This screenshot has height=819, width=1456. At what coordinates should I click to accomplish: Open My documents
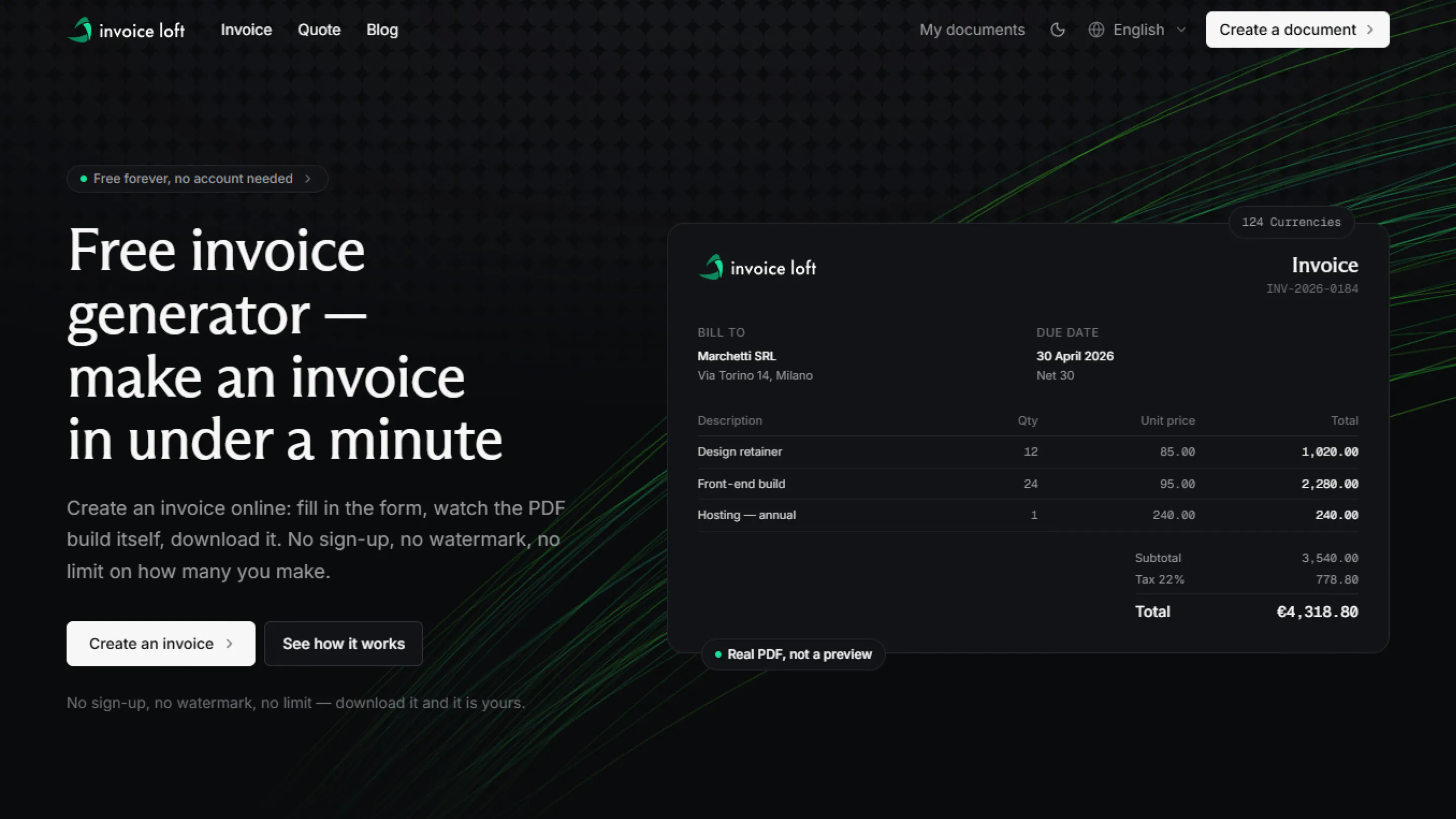click(x=972, y=29)
